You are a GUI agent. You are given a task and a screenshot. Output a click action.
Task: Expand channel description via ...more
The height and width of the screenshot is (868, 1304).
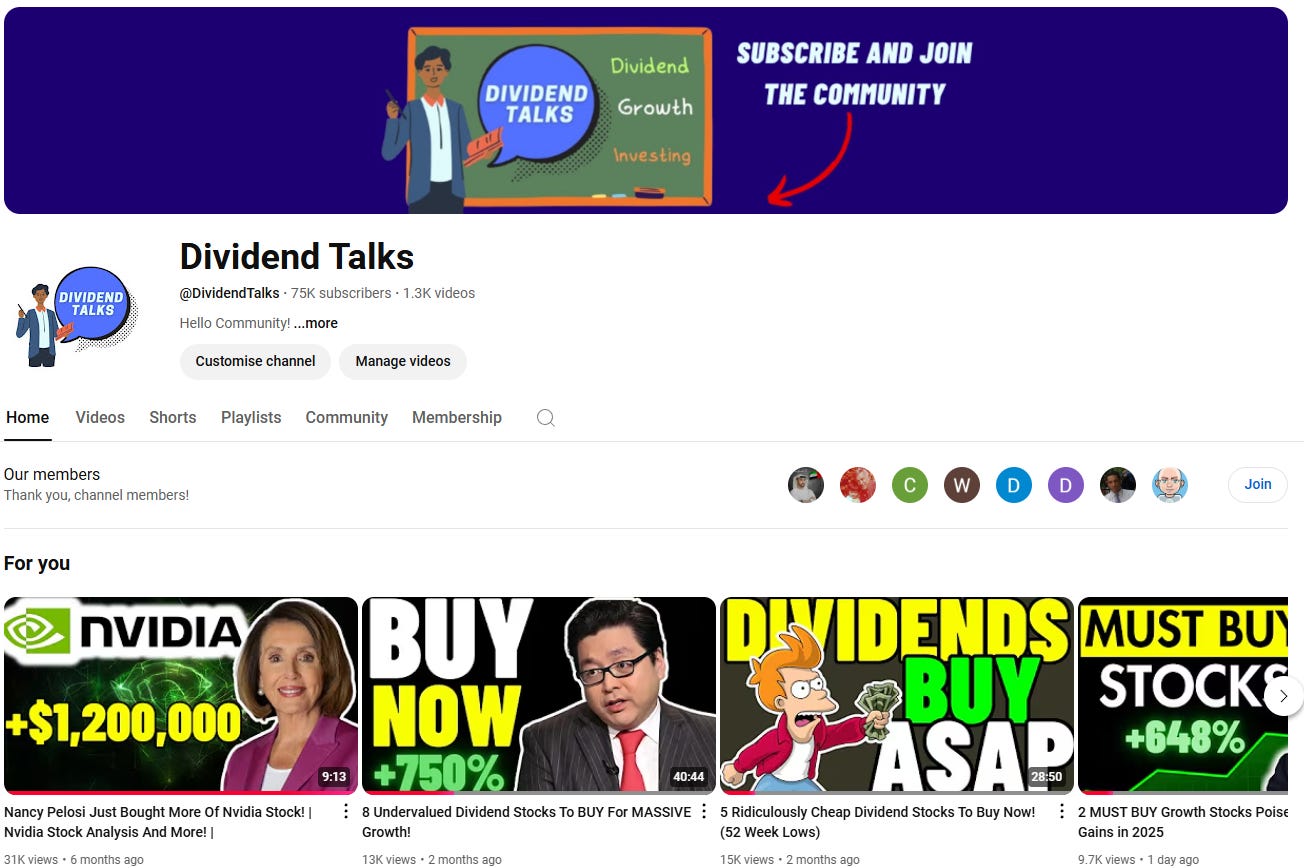point(316,323)
